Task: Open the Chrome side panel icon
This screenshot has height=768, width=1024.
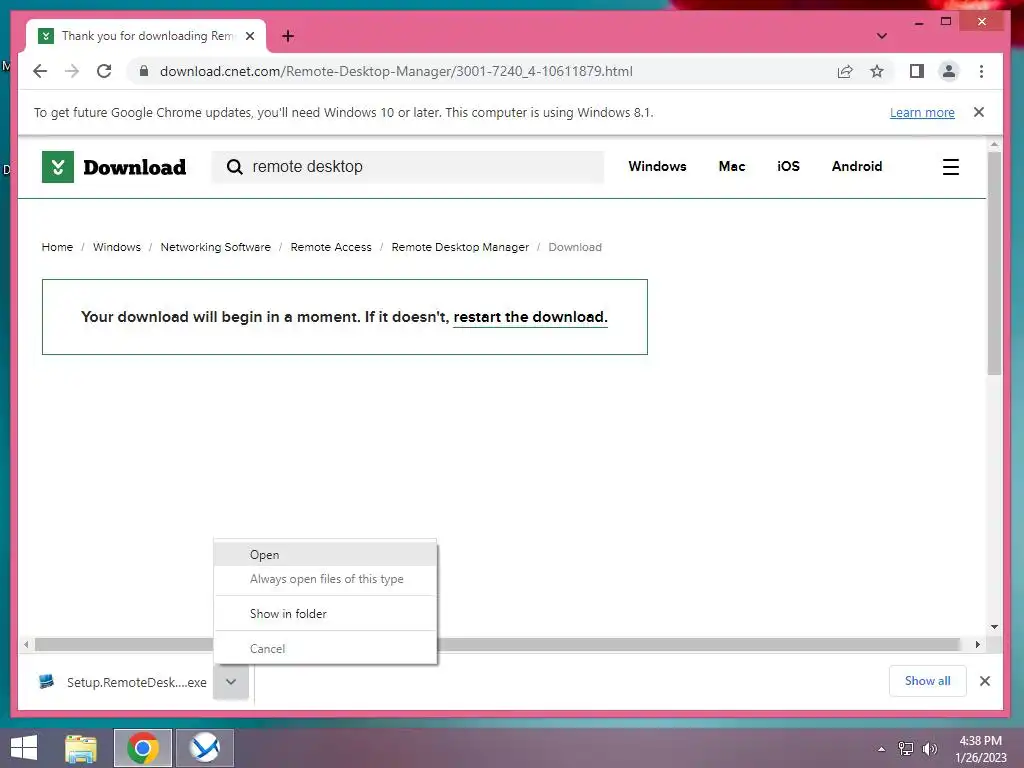Action: click(x=916, y=71)
